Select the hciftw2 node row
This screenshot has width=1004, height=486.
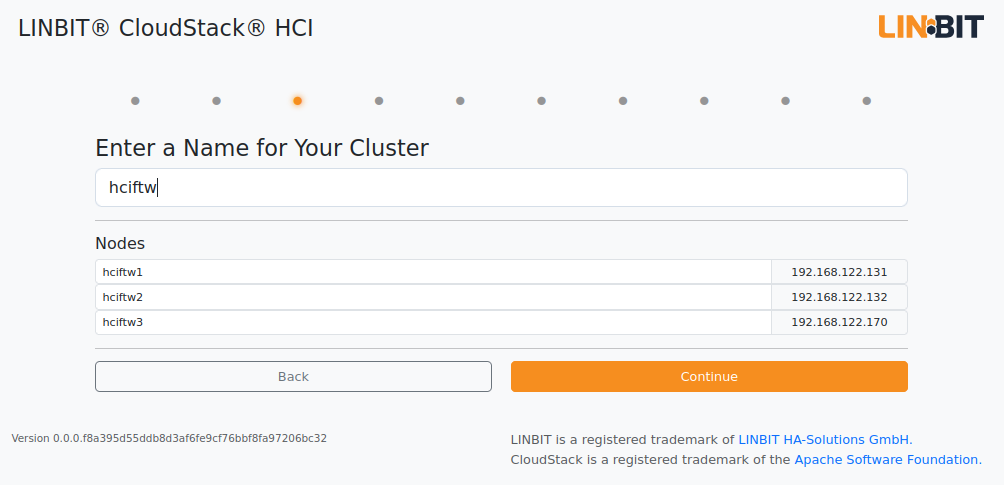(x=501, y=297)
